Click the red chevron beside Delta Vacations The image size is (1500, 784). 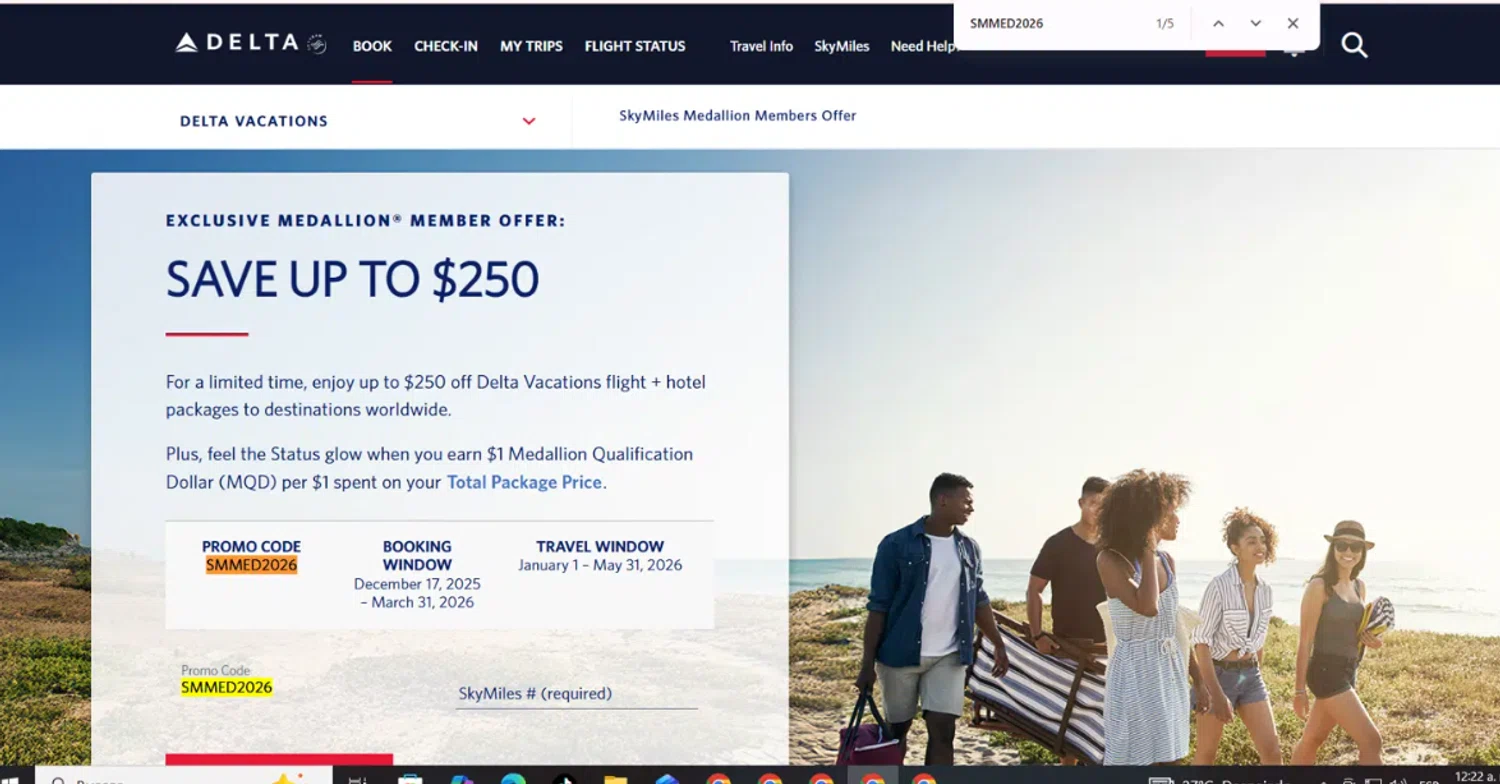529,122
